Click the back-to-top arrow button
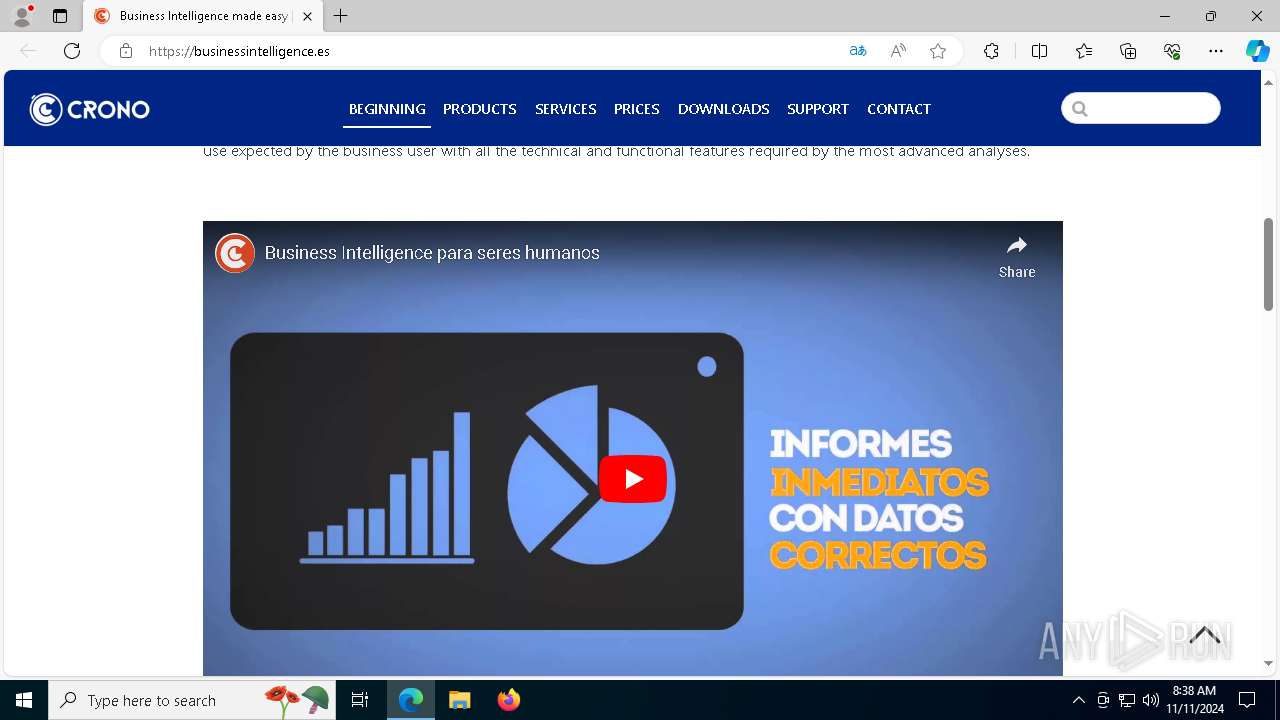Image resolution: width=1280 pixels, height=720 pixels. point(1205,636)
